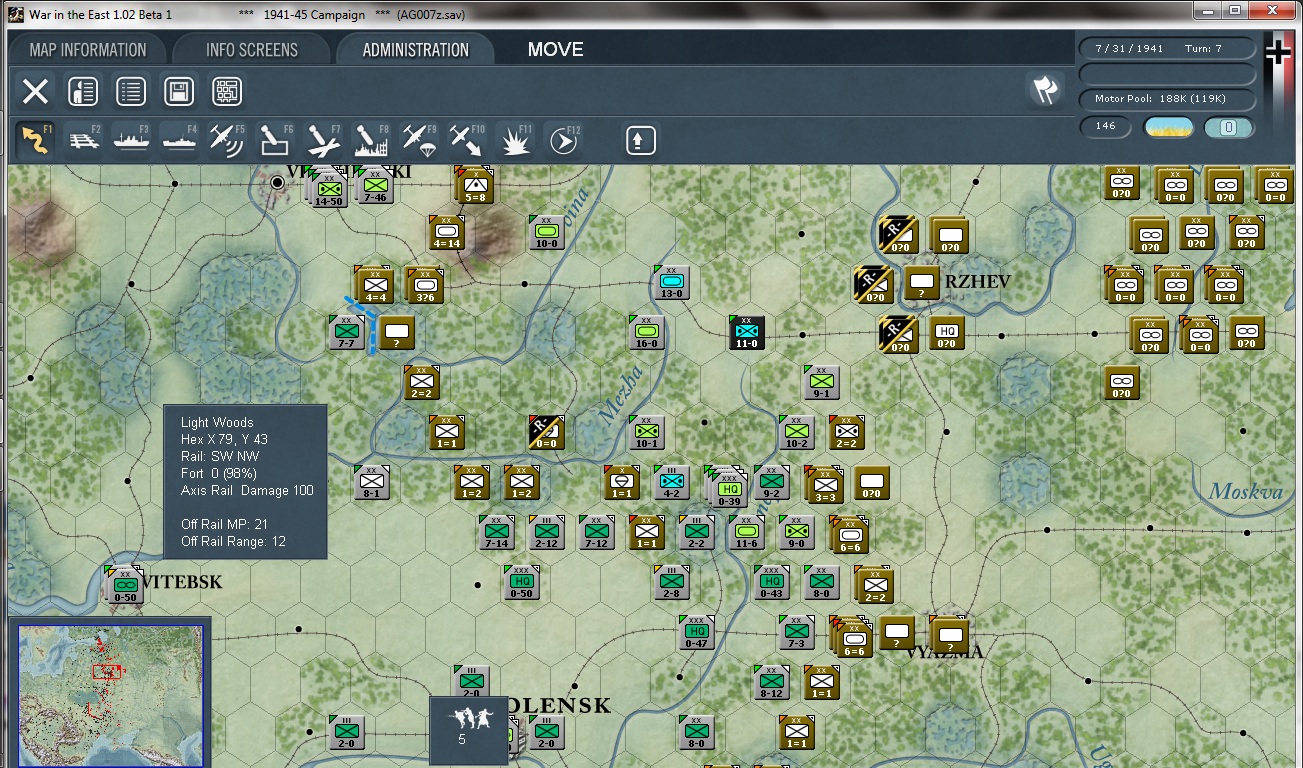
Task: Select the 0-39 HQ stack
Action: [727, 487]
